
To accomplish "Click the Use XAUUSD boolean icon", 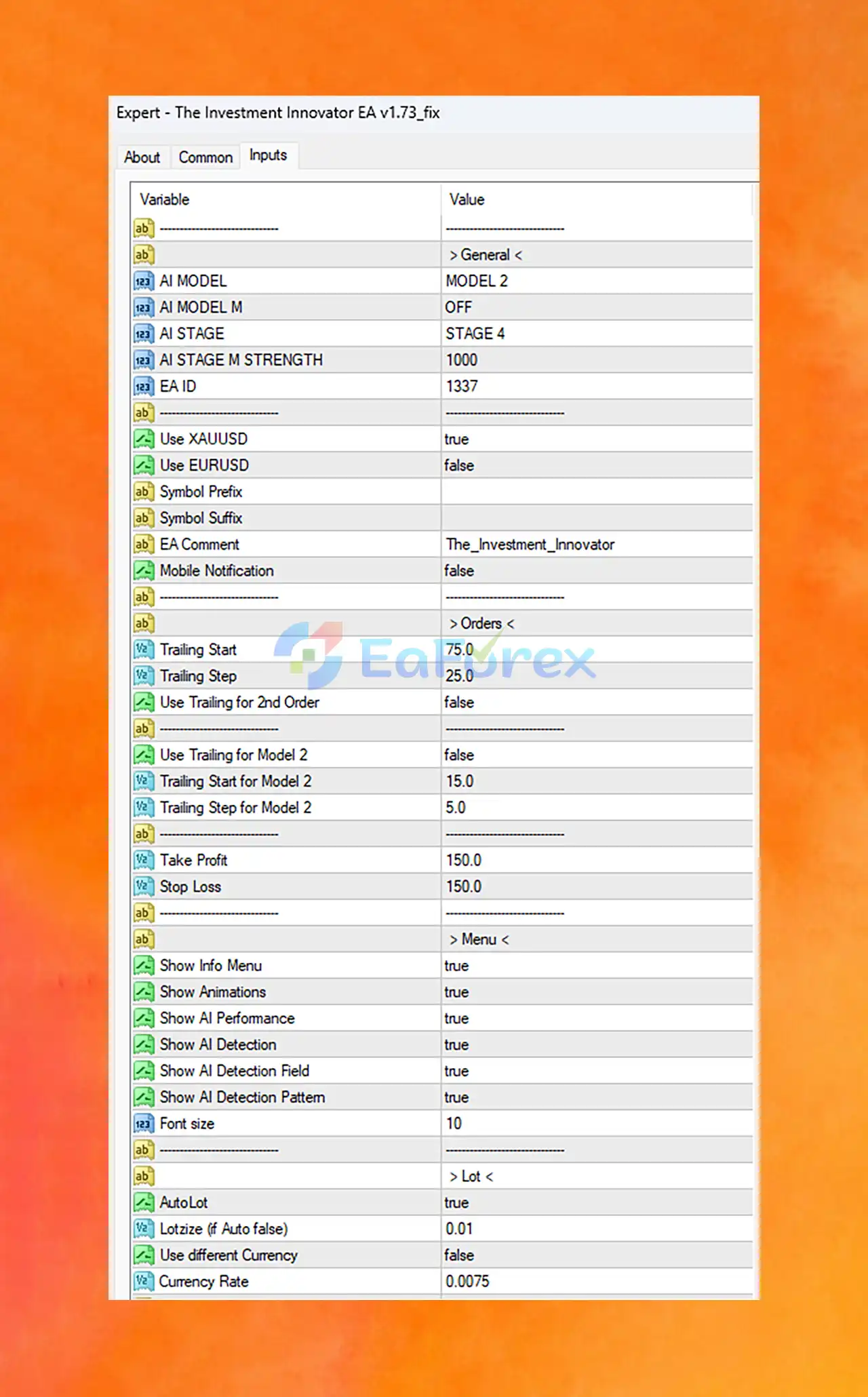I will pyautogui.click(x=144, y=439).
